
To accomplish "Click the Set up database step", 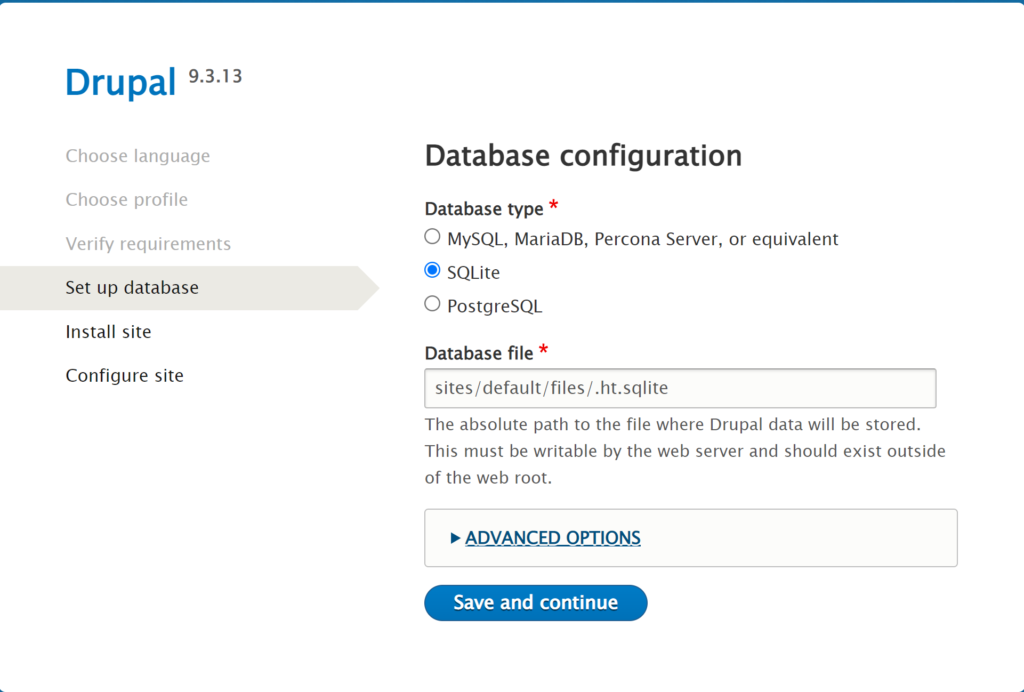I will 132,288.
